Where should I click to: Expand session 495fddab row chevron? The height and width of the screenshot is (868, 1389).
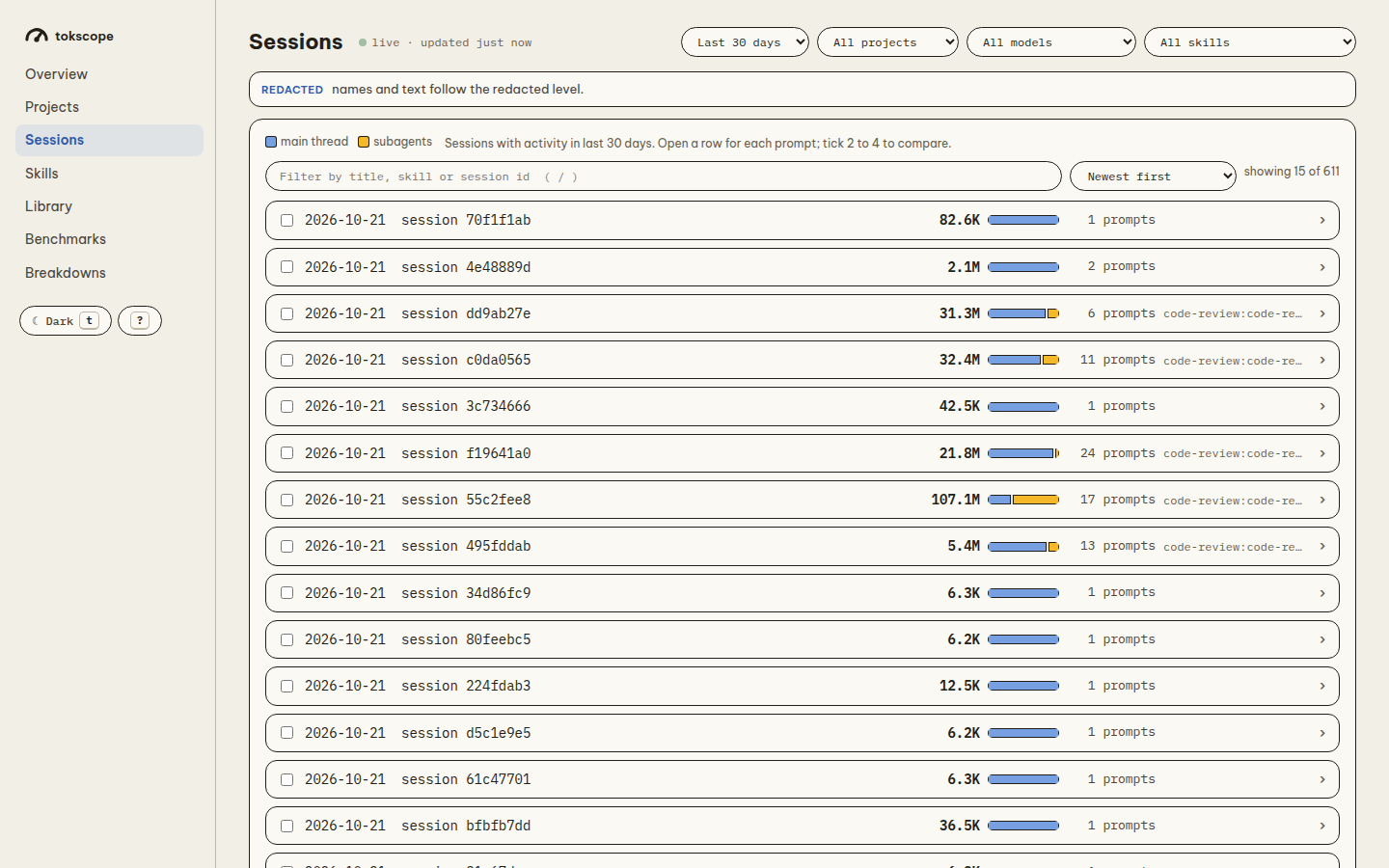point(1322,546)
